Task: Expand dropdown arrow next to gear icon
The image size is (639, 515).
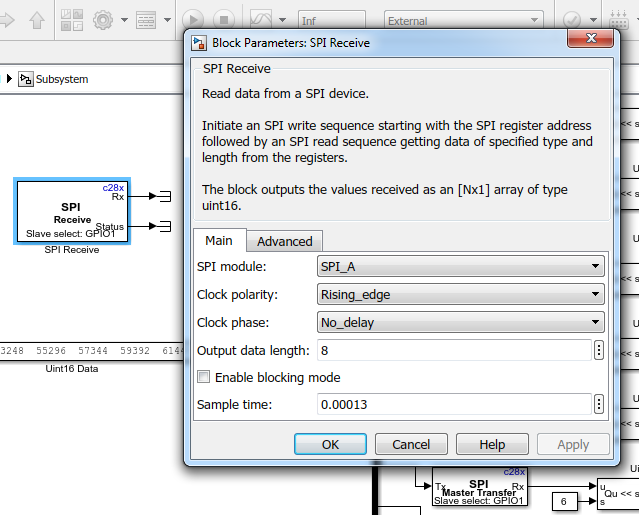Action: [x=124, y=20]
